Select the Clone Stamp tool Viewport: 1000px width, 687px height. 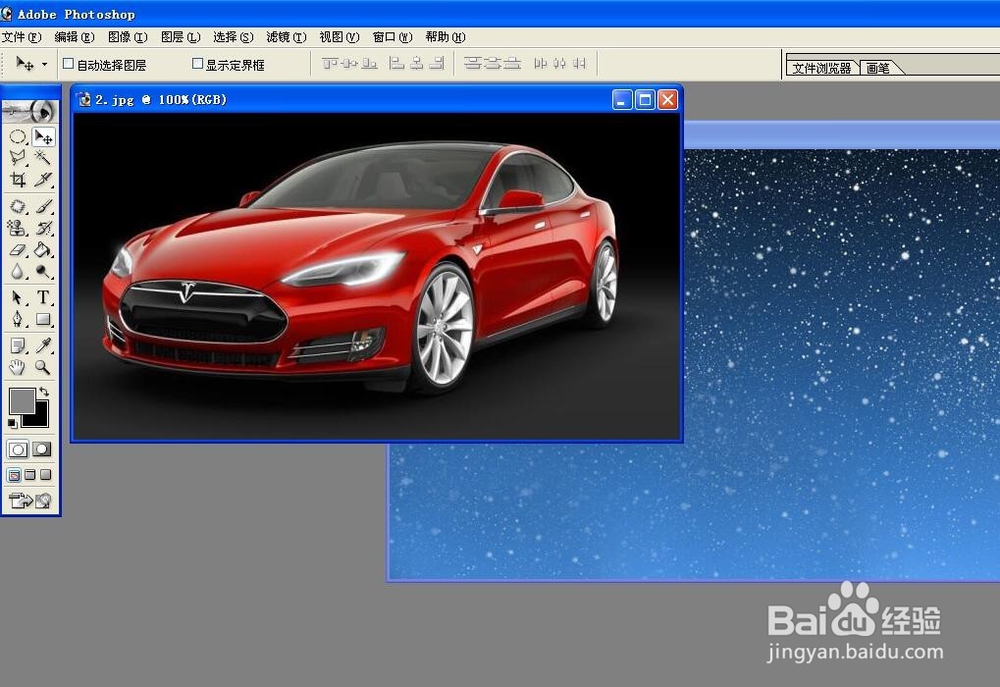point(18,228)
